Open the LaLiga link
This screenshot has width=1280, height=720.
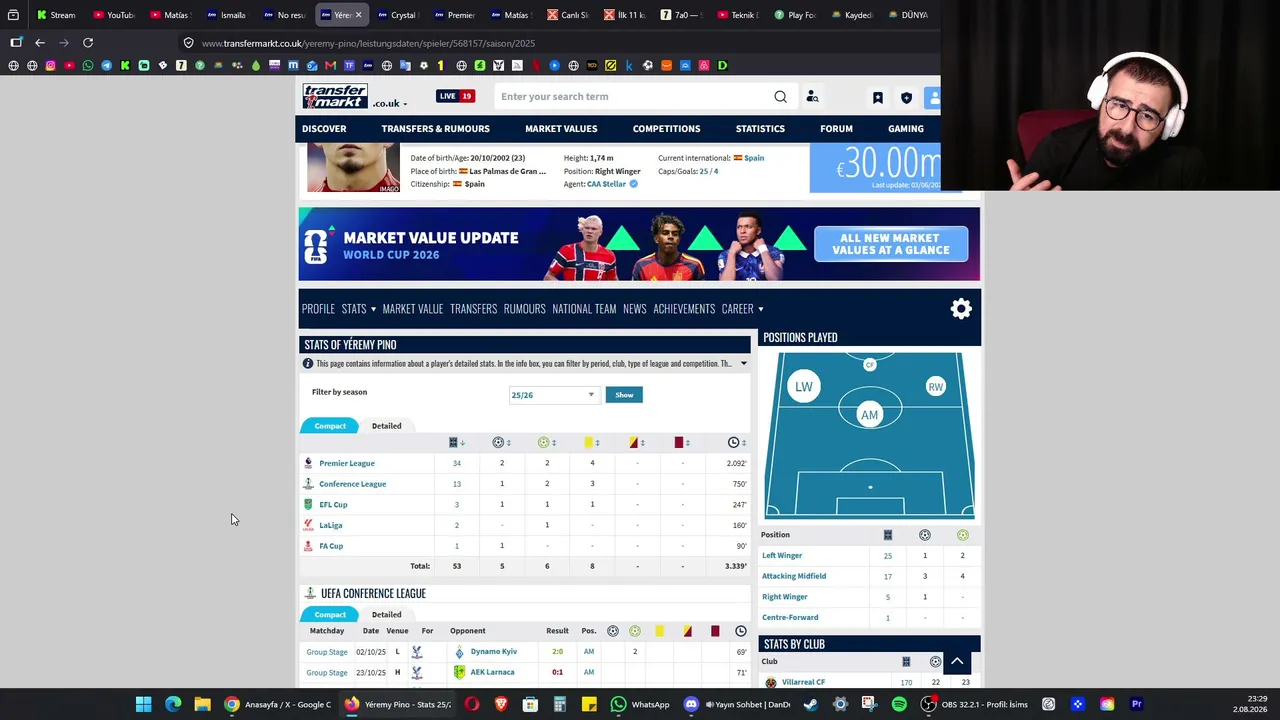[330, 525]
